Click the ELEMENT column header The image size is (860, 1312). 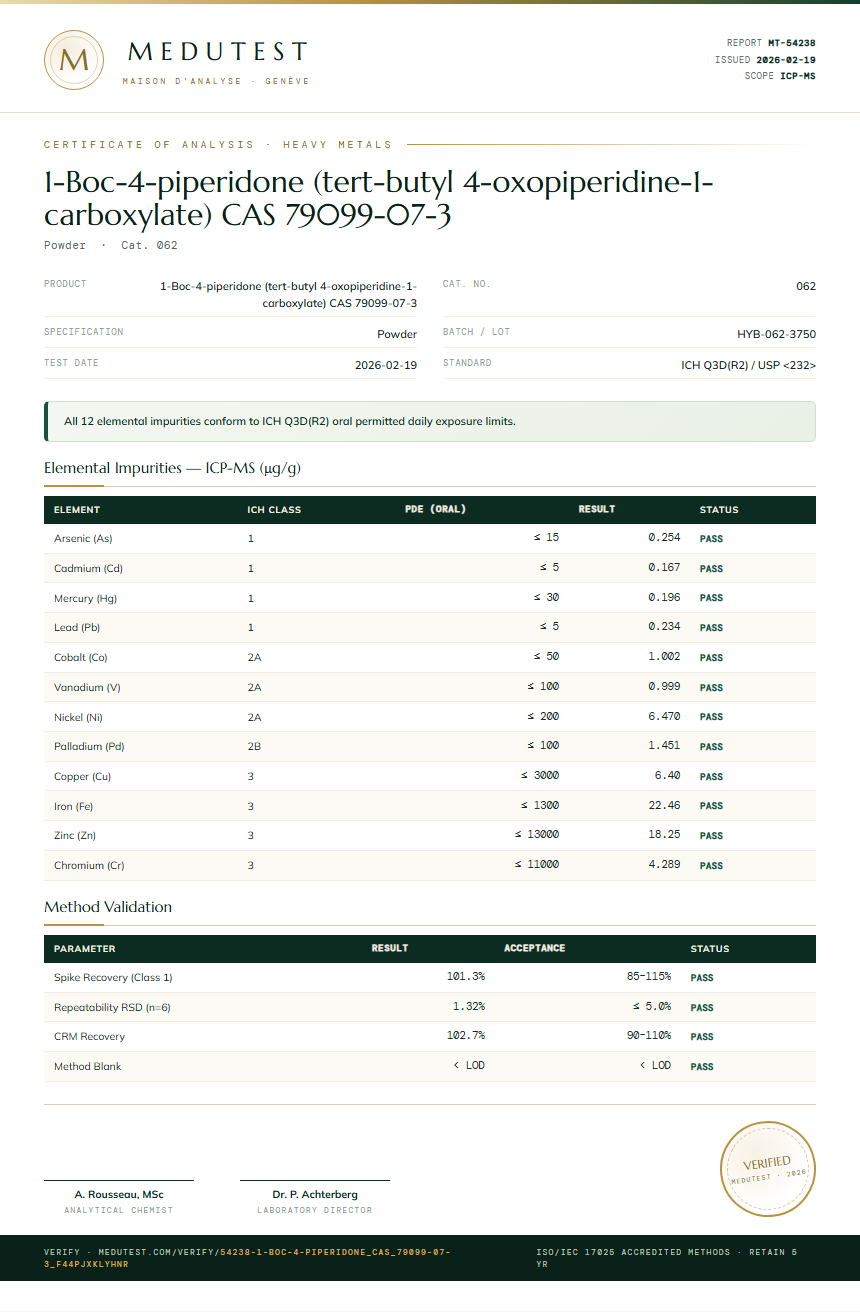click(x=77, y=510)
